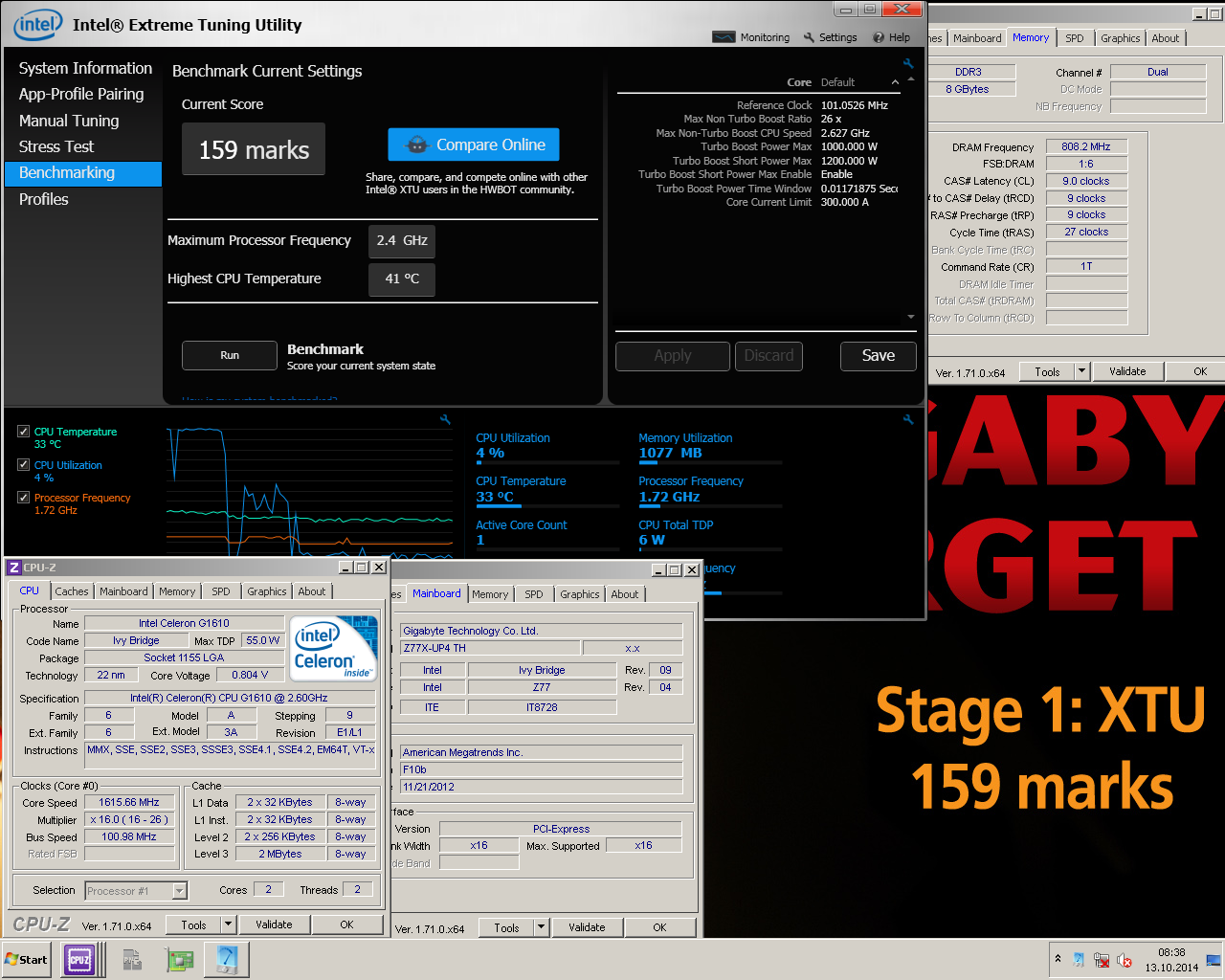Toggle CPU Temperature monitor checkbox

[x=23, y=432]
